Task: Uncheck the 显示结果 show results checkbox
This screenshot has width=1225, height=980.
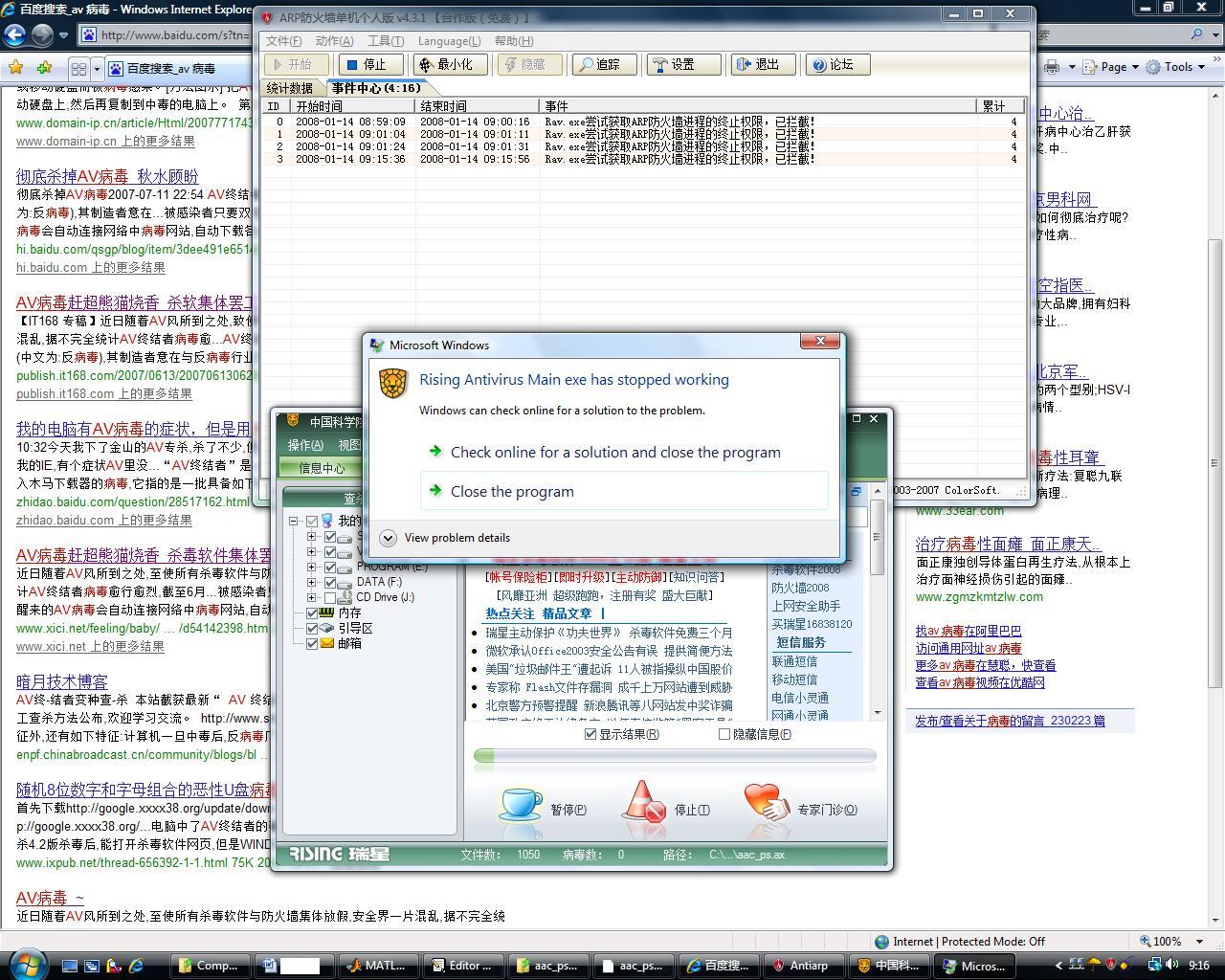Action: (x=590, y=734)
